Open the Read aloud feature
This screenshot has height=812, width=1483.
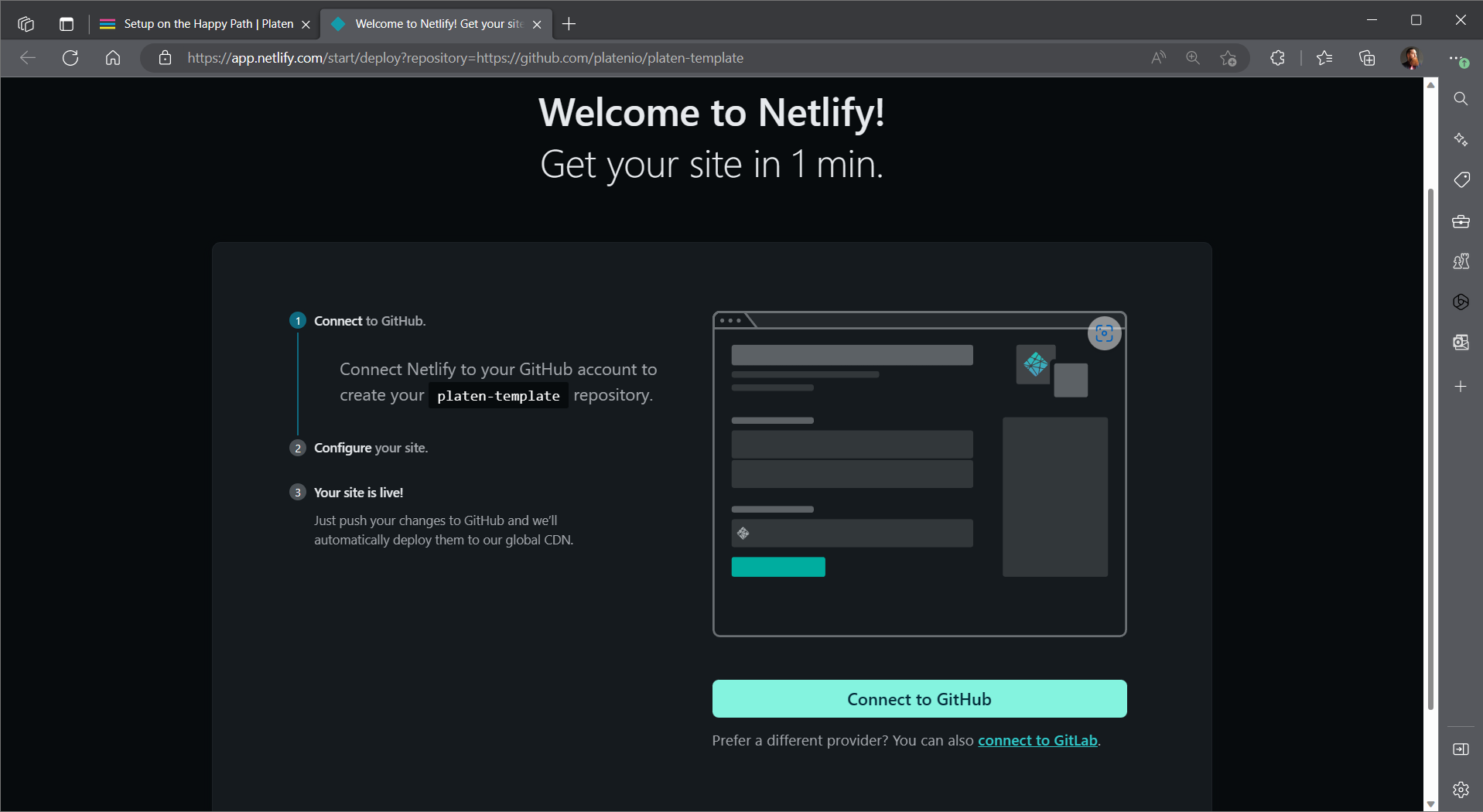1158,58
